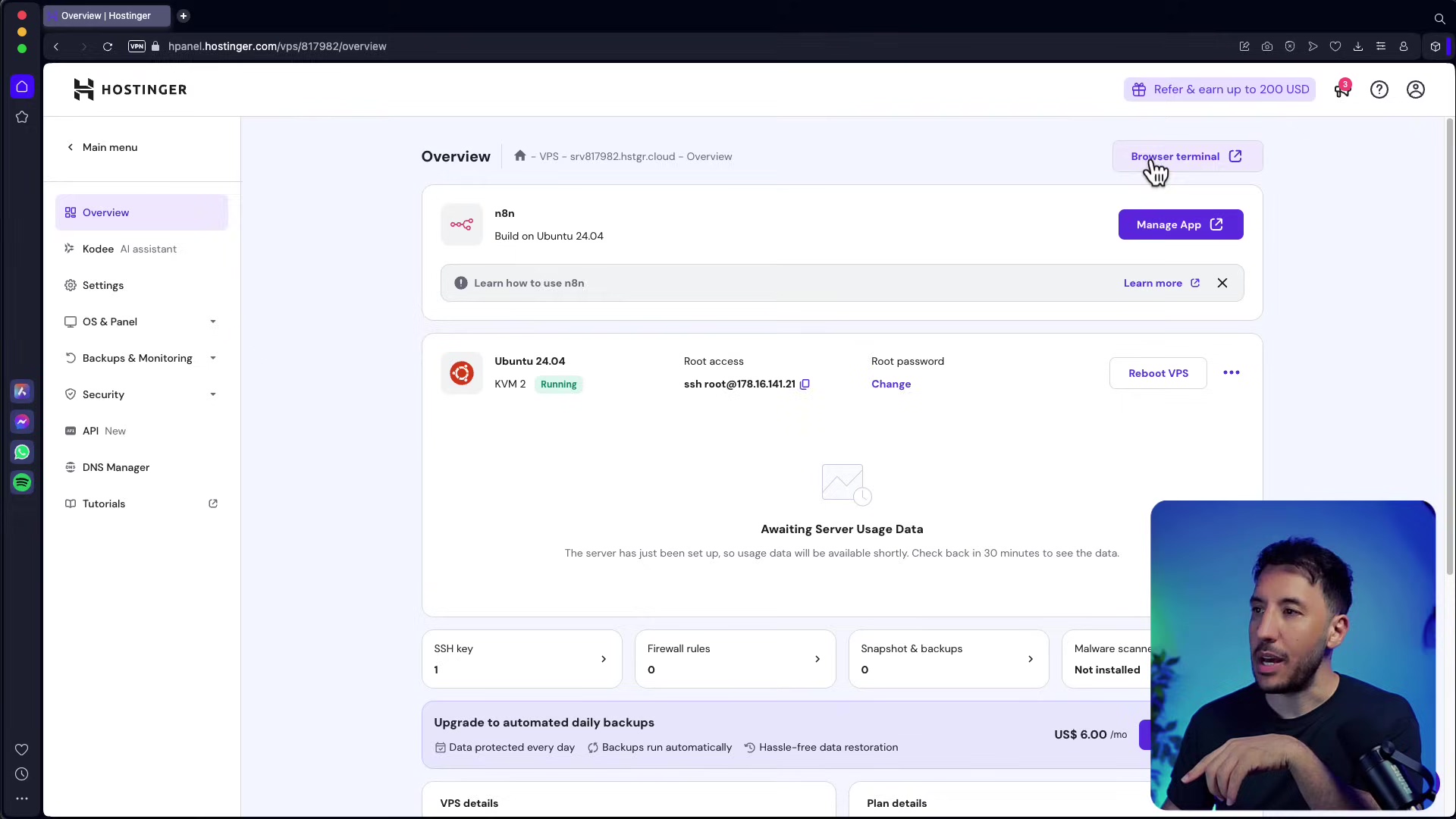Click snapshot camera icon in browser toolbar
Screen dimensions: 1456x819
1266,46
